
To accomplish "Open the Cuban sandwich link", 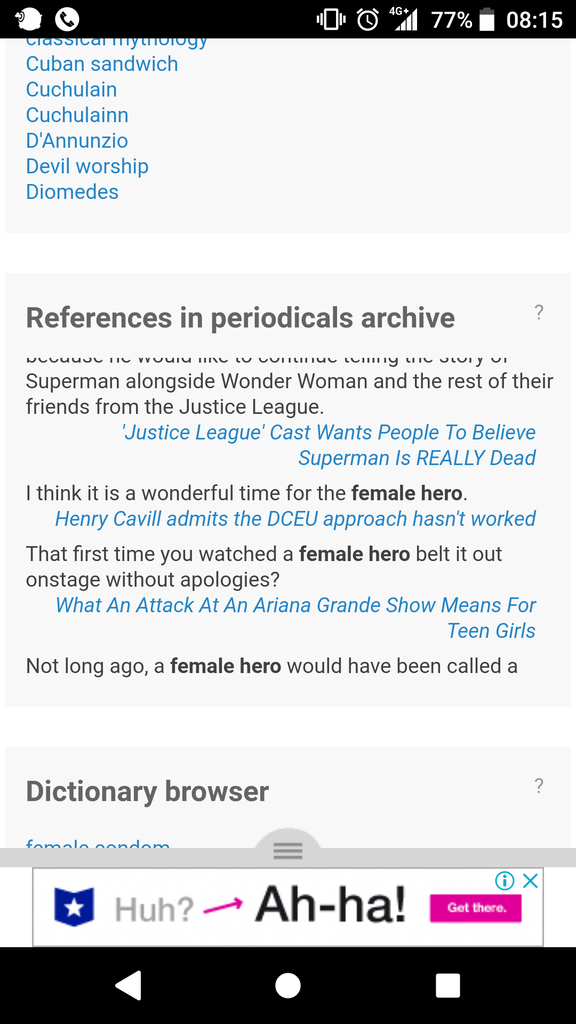I will click(102, 64).
